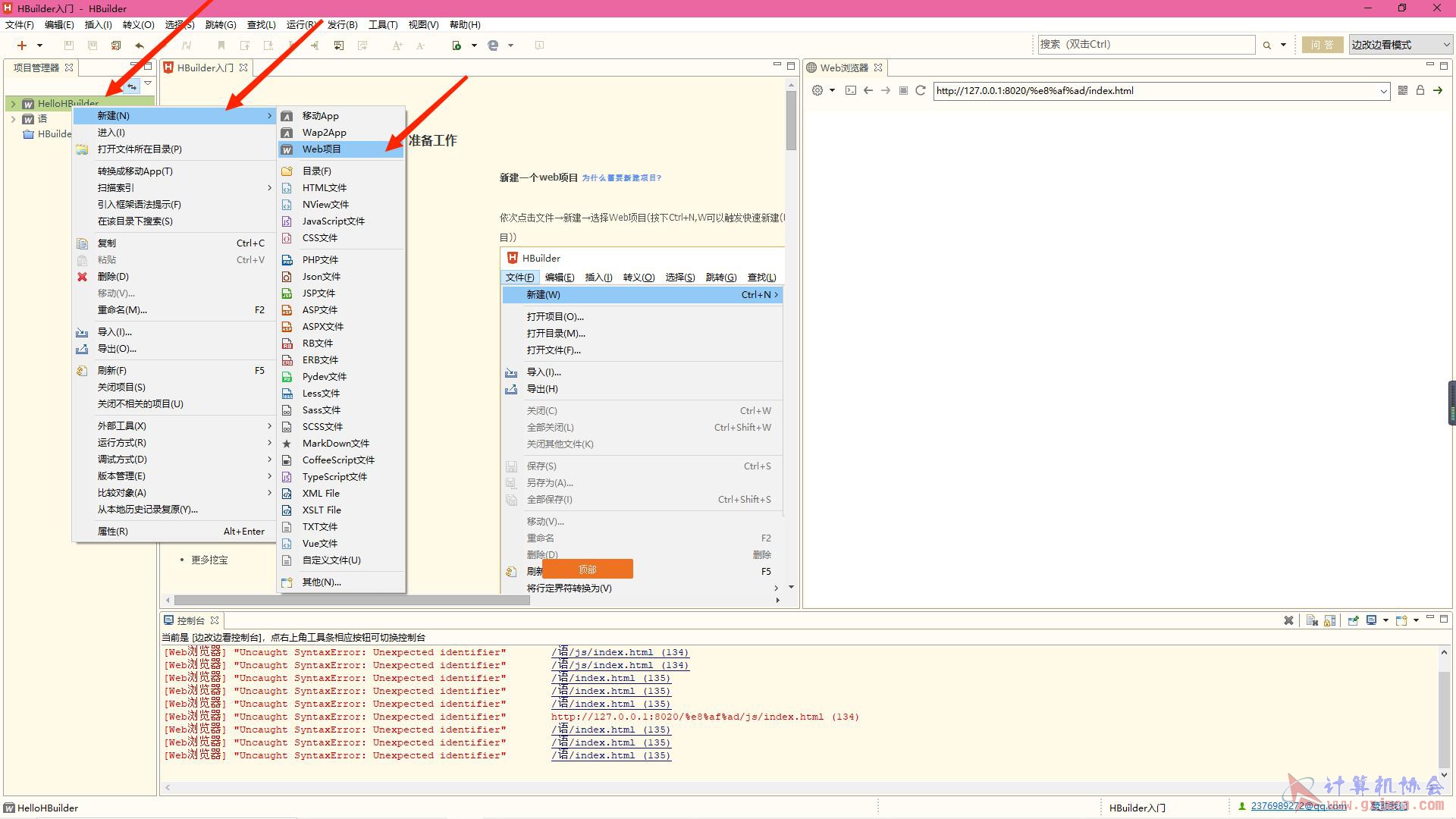Select 新建(N) in the context menu

point(174,116)
